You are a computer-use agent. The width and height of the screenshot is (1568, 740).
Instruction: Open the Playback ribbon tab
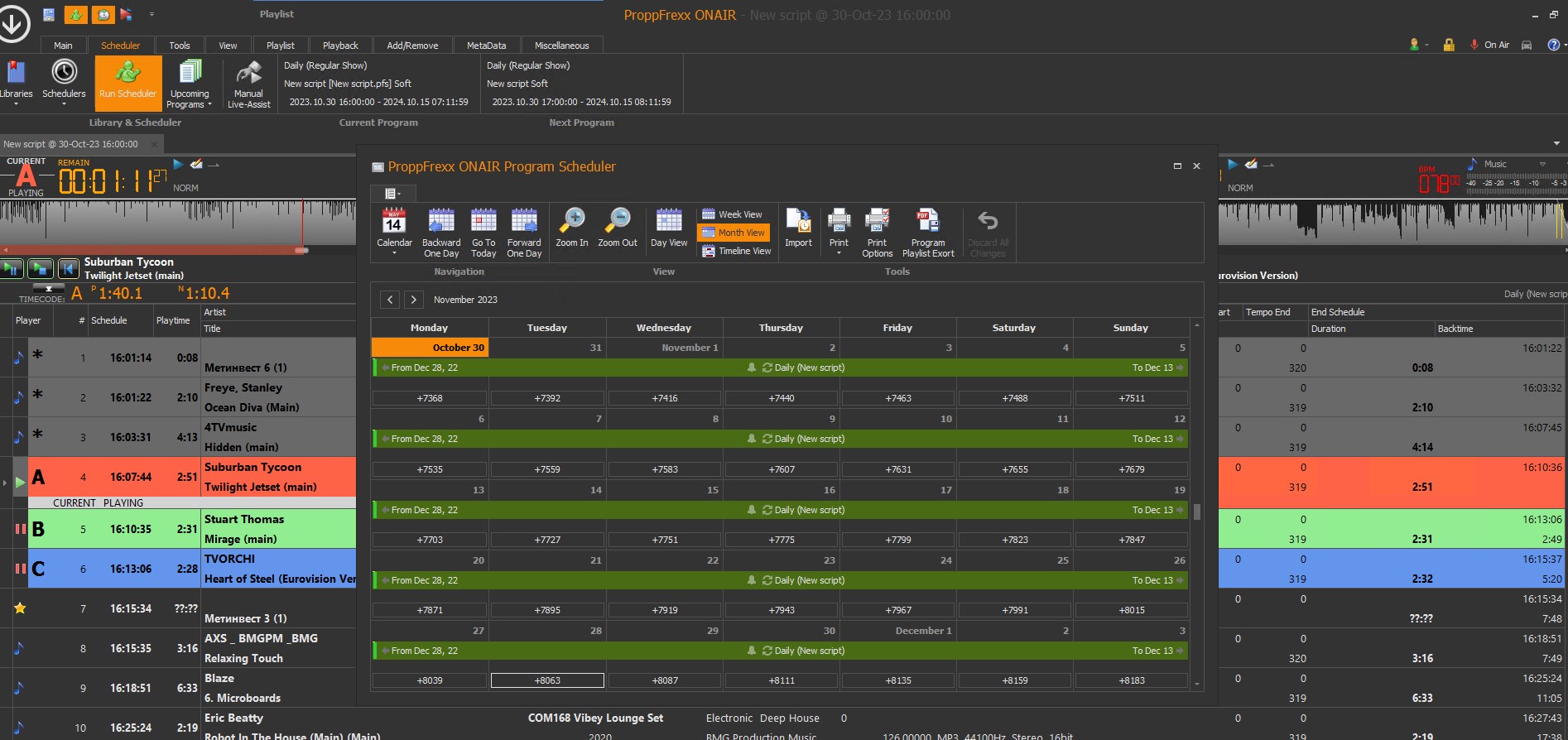[340, 46]
